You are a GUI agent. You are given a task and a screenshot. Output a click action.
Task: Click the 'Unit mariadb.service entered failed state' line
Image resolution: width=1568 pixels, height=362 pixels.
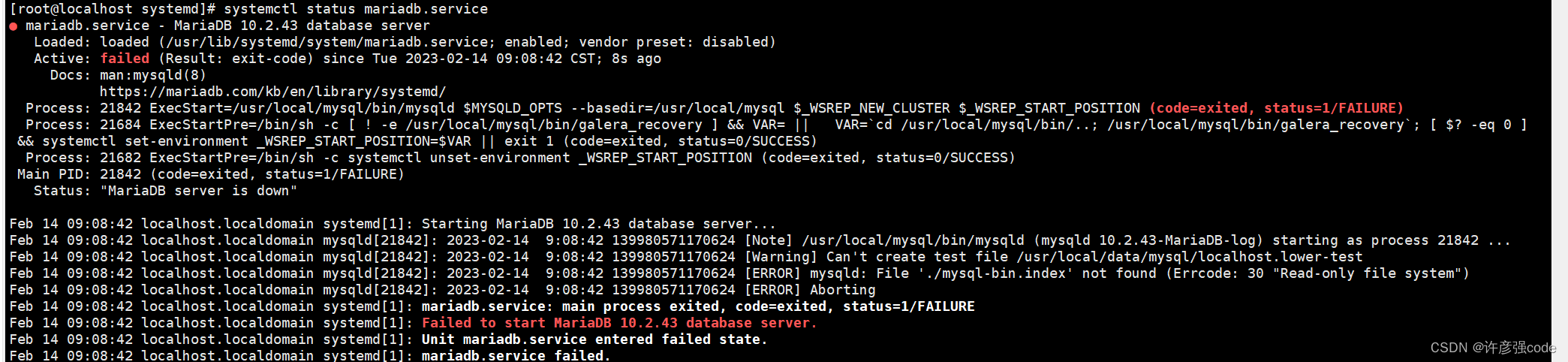(594, 339)
